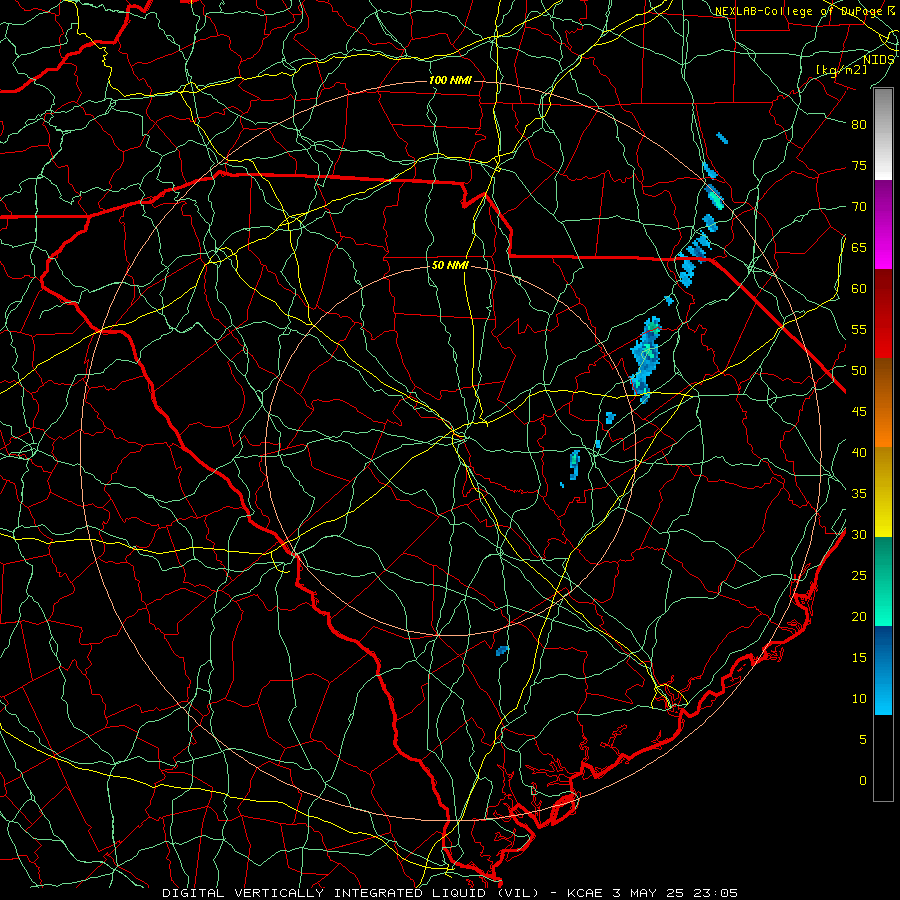Click the 60 value on the color scale
Viewport: 900px width, 900px height.
click(859, 288)
